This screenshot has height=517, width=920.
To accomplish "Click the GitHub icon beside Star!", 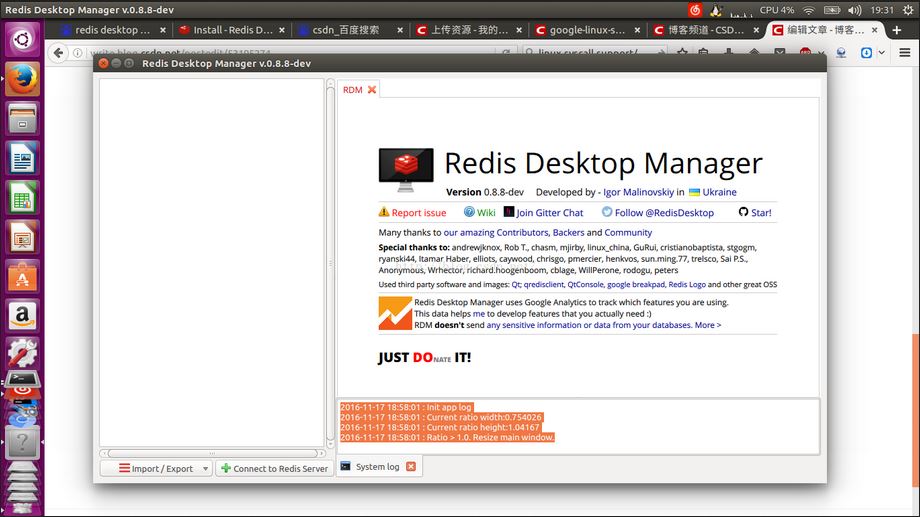I will pyautogui.click(x=743, y=212).
